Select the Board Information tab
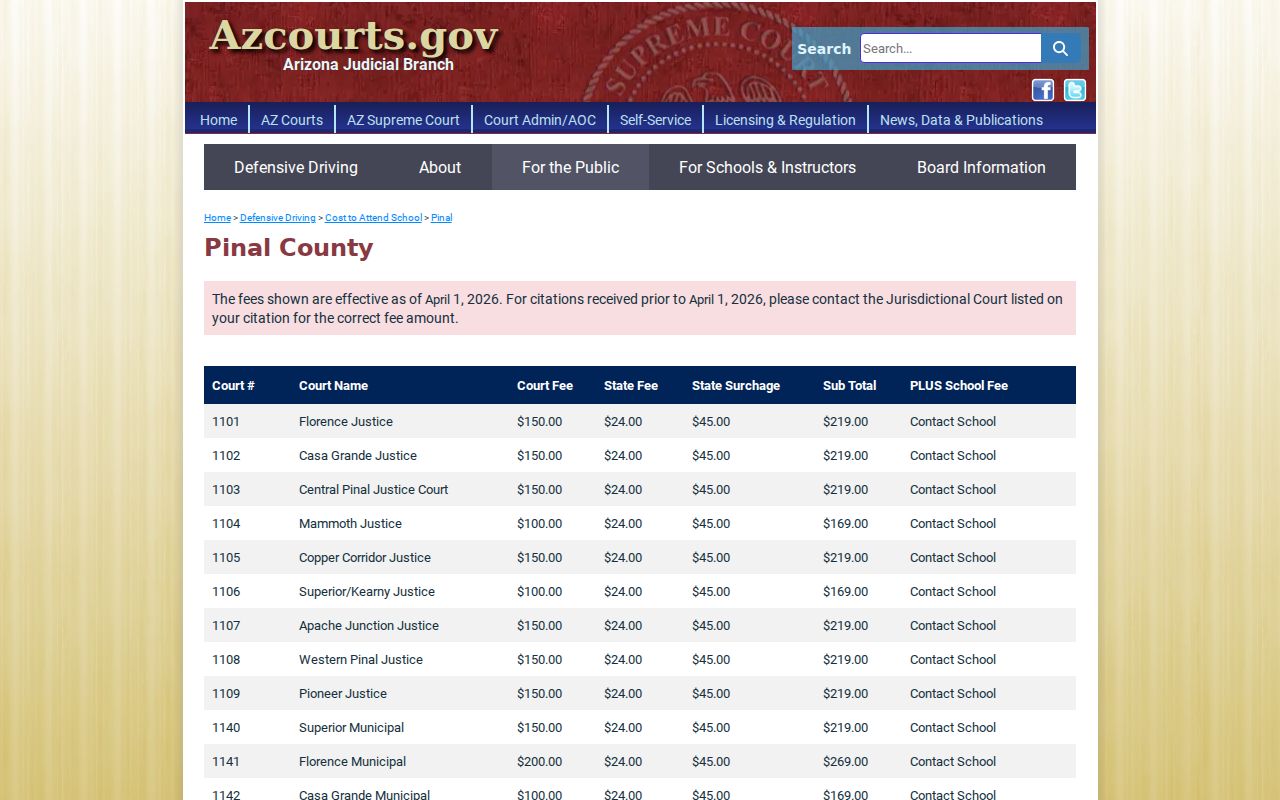The height and width of the screenshot is (800, 1280). 981,167
